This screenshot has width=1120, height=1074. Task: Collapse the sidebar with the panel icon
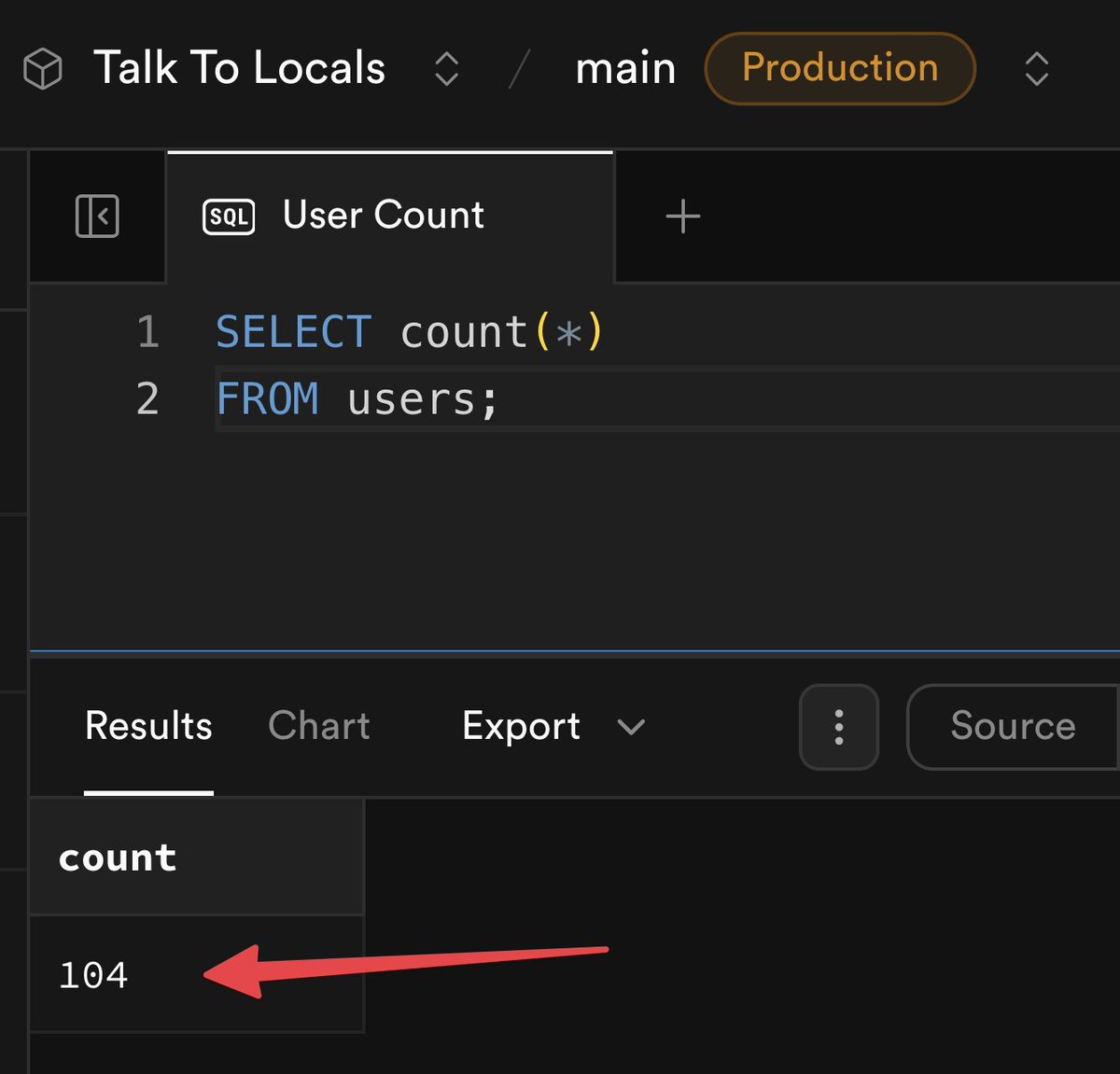coord(97,216)
